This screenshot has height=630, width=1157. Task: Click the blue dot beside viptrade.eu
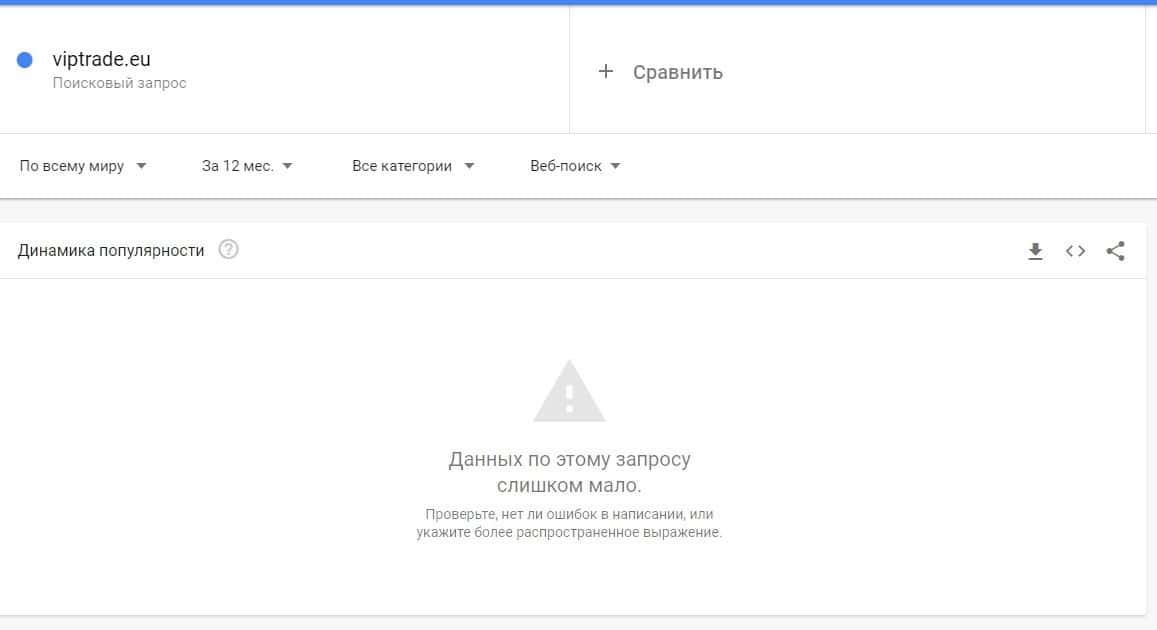[x=24, y=60]
